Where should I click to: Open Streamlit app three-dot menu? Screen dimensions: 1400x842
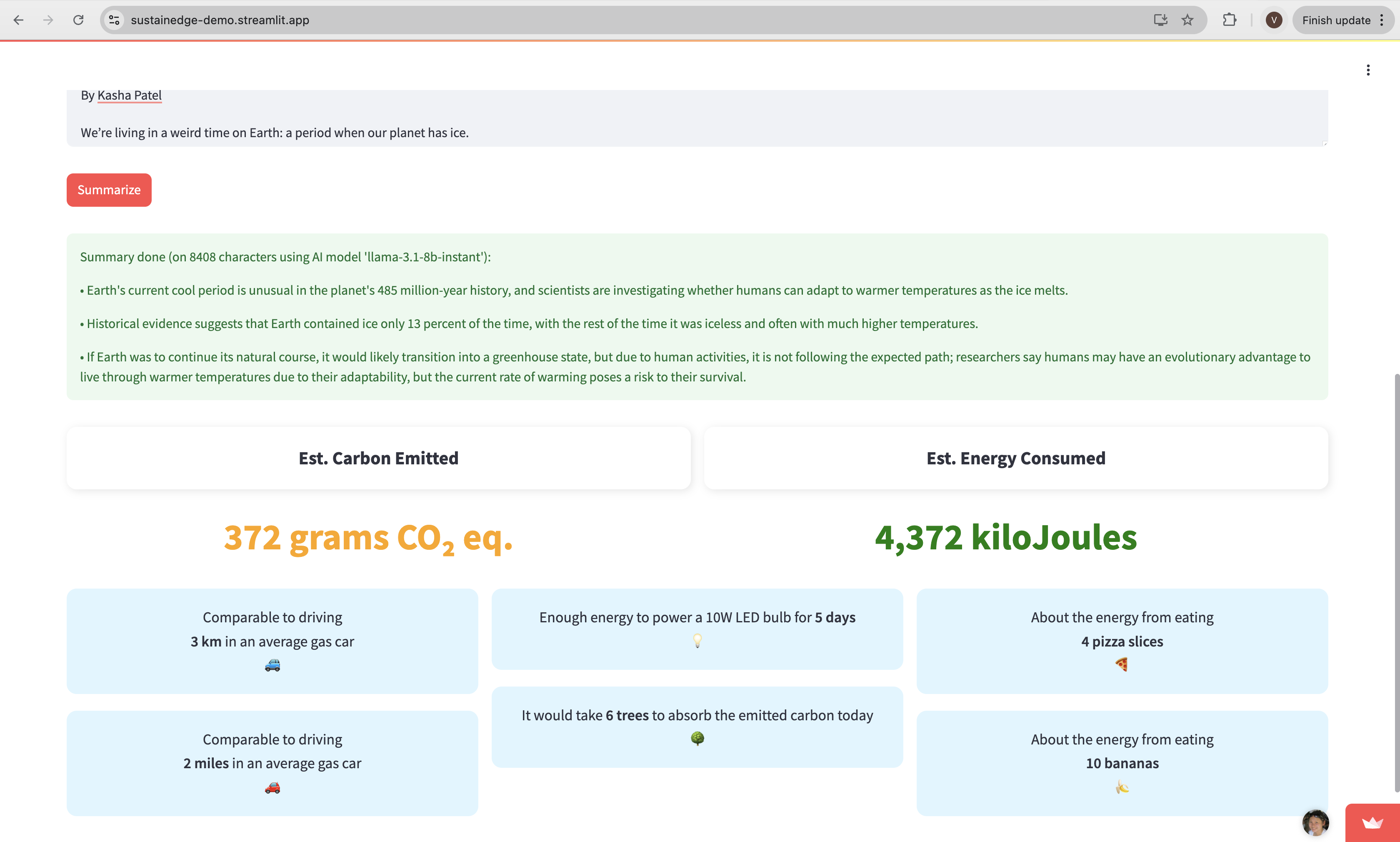[x=1367, y=70]
